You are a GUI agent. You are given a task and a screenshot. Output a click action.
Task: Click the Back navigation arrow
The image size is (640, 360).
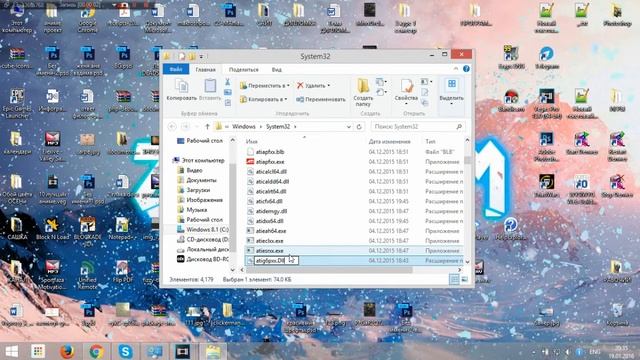172,127
